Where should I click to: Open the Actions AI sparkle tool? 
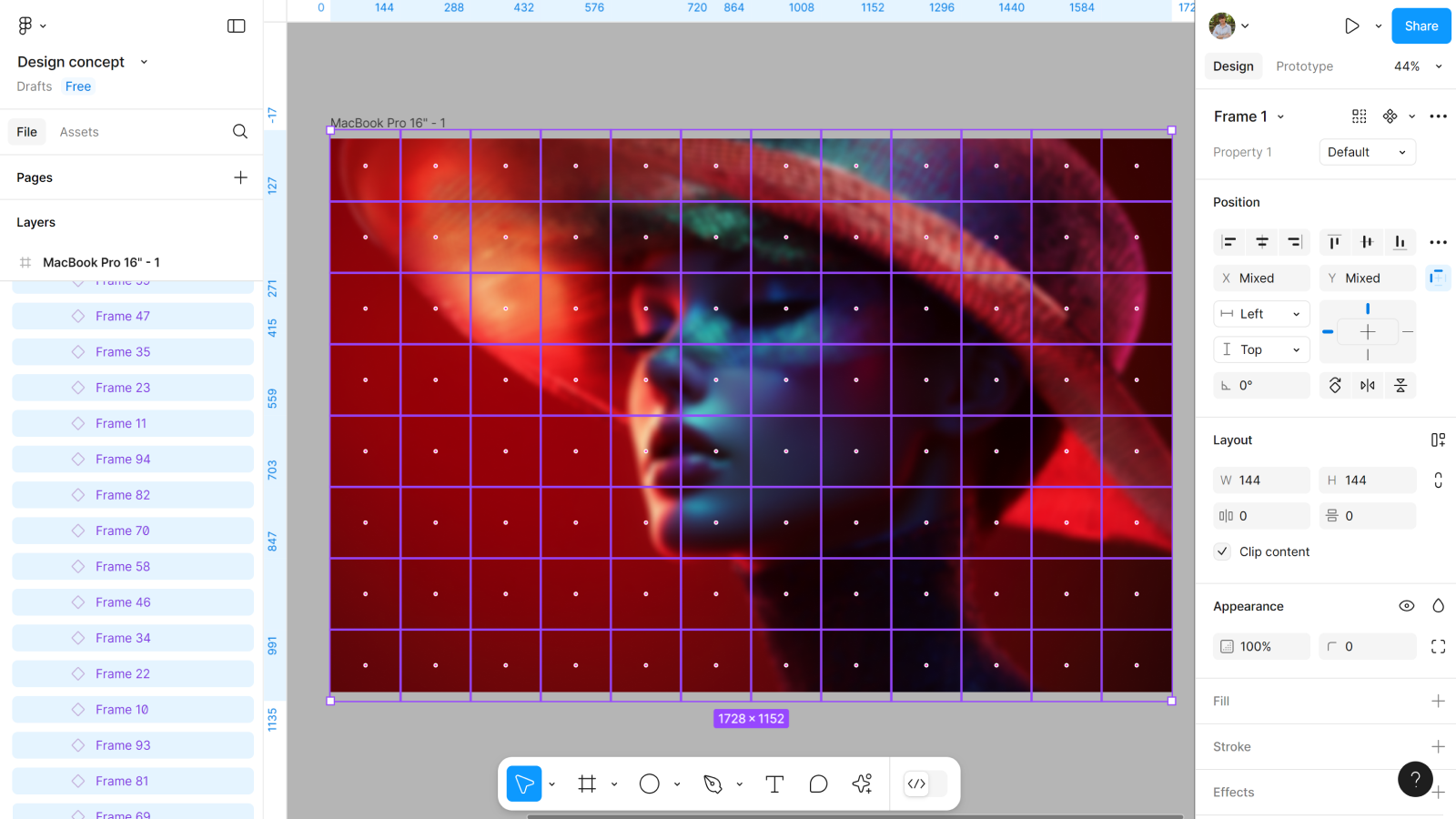click(862, 784)
